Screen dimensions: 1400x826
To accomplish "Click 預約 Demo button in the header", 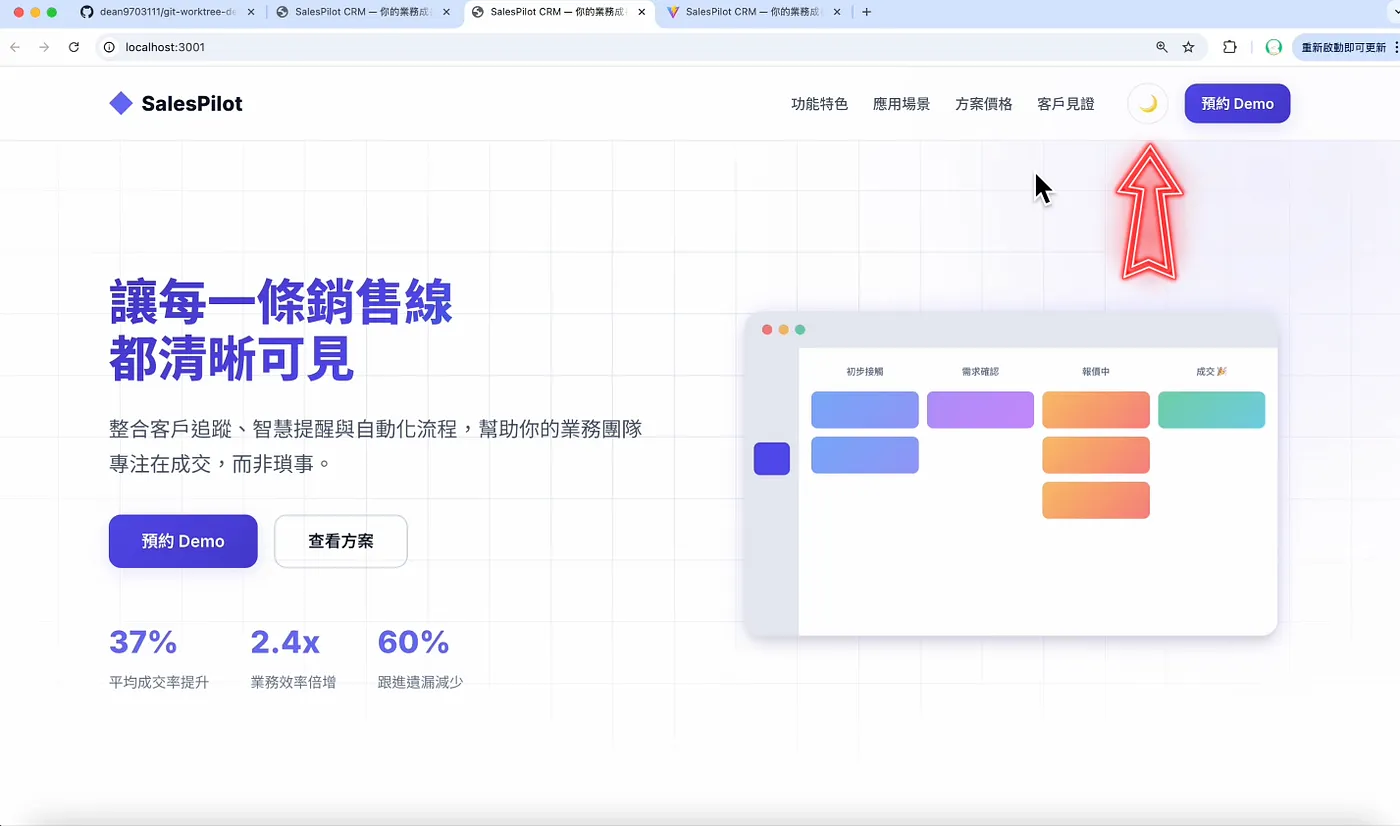I will tap(1237, 104).
